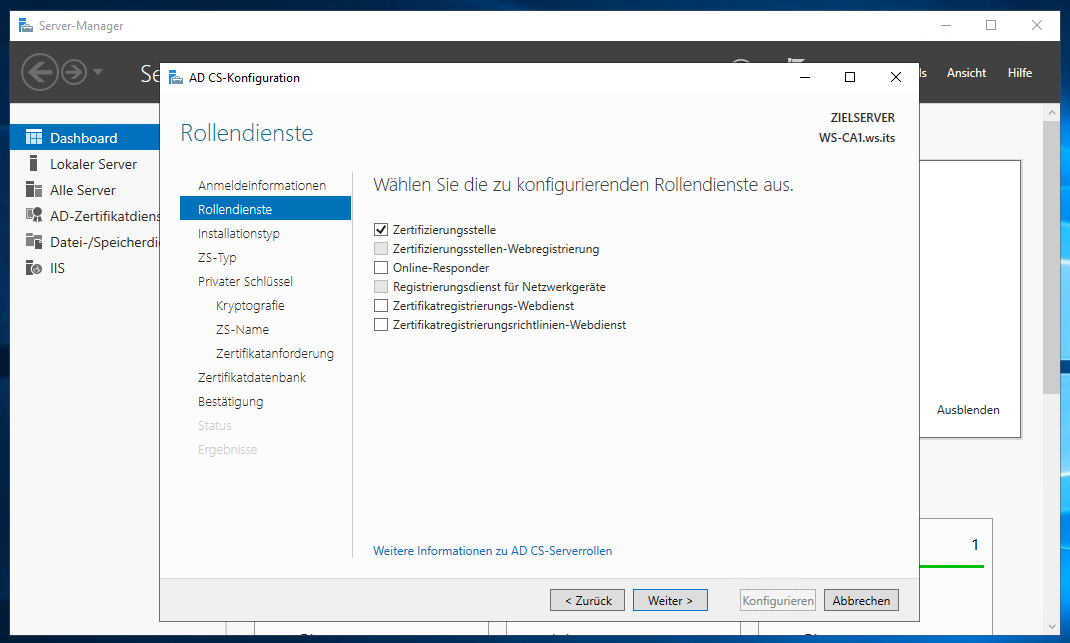
Task: Click the Dashboard icon in sidebar
Action: 33,138
